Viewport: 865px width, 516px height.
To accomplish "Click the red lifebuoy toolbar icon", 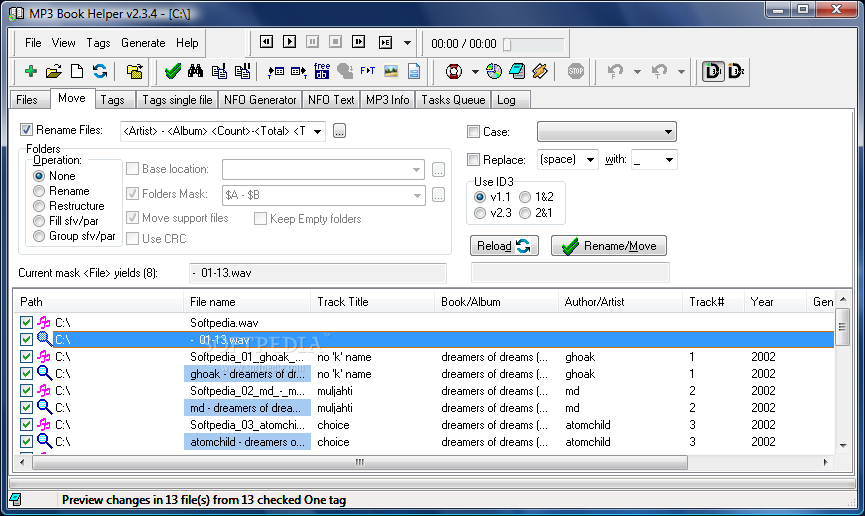I will tap(453, 71).
